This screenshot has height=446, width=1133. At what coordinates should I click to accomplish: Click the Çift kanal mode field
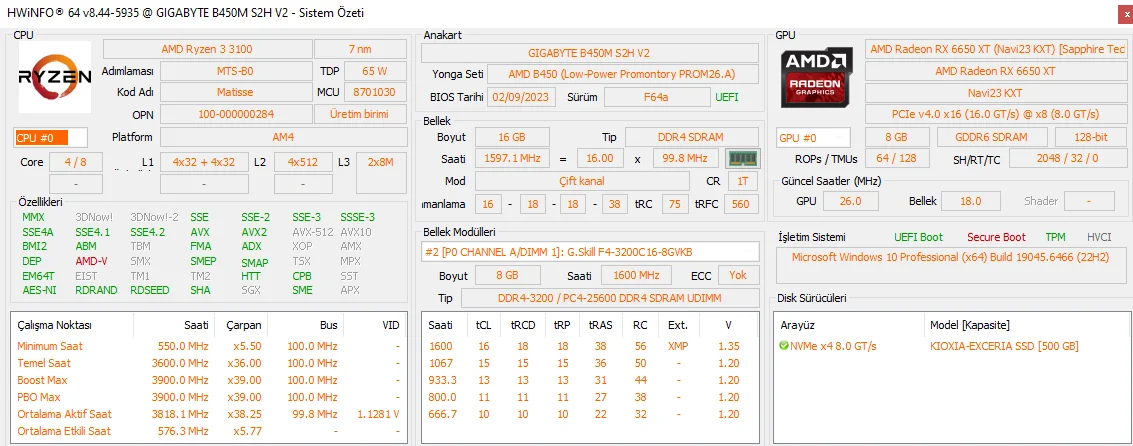pos(582,181)
